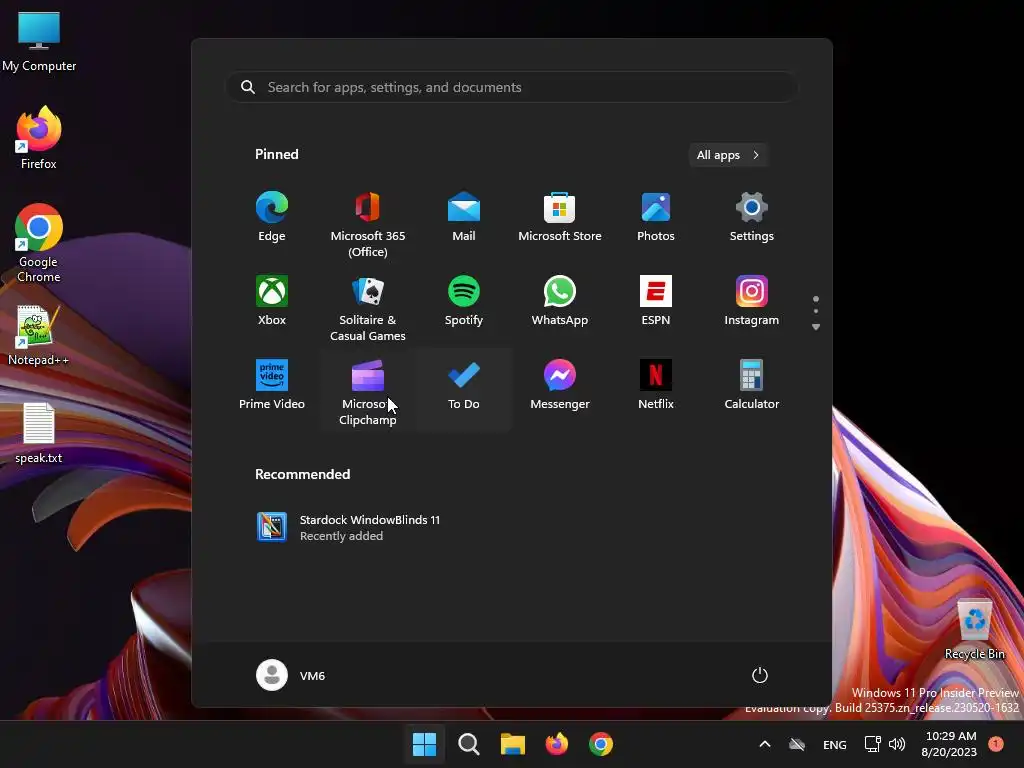This screenshot has height=768, width=1024.
Task: Launch the To Do app
Action: (464, 385)
